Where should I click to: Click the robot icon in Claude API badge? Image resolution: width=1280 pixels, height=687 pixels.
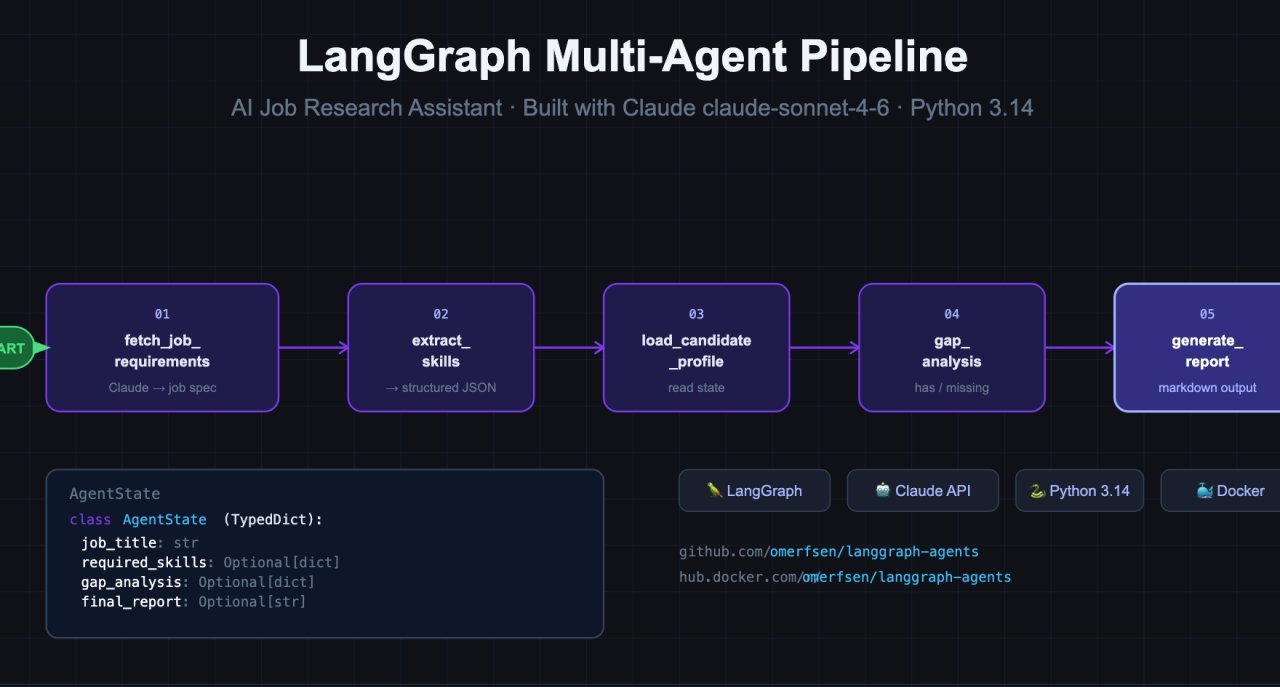point(882,491)
